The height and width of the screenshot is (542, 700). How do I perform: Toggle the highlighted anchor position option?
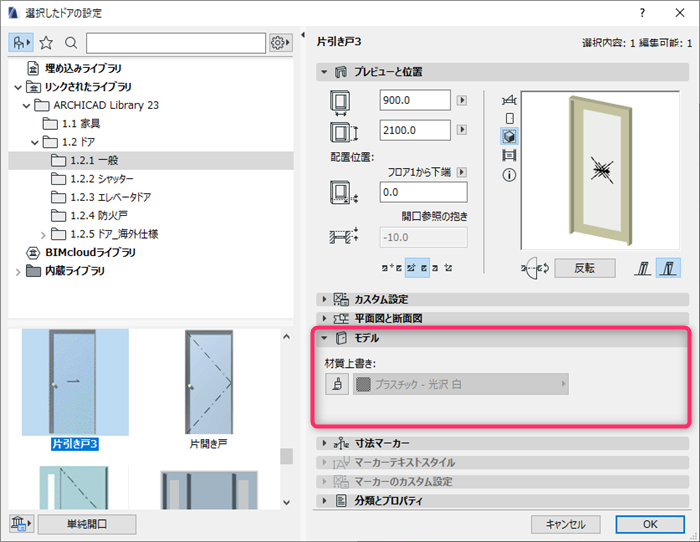click(x=417, y=268)
